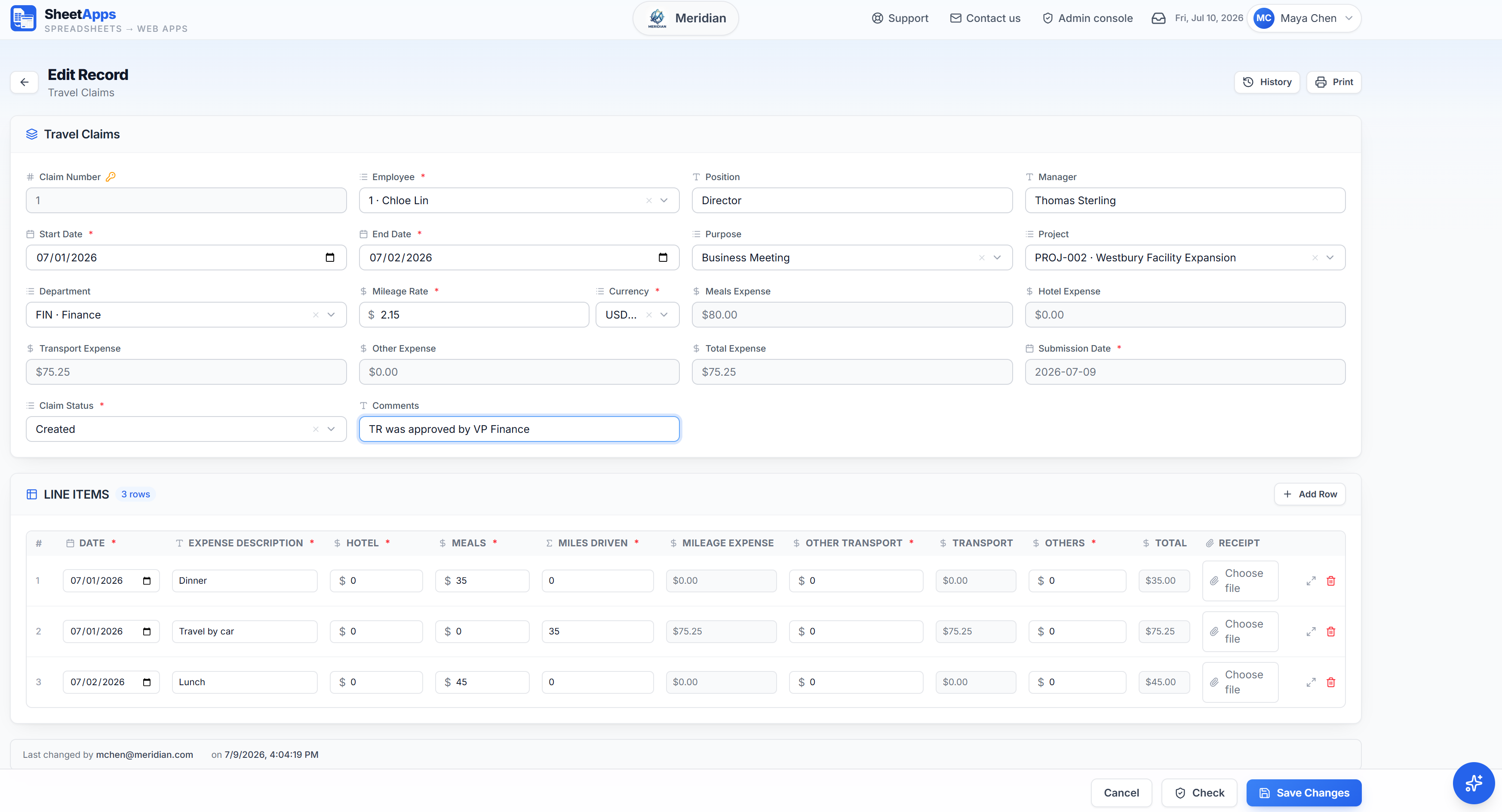
Task: Choose receipt file for Dinner row
Action: (x=1240, y=581)
